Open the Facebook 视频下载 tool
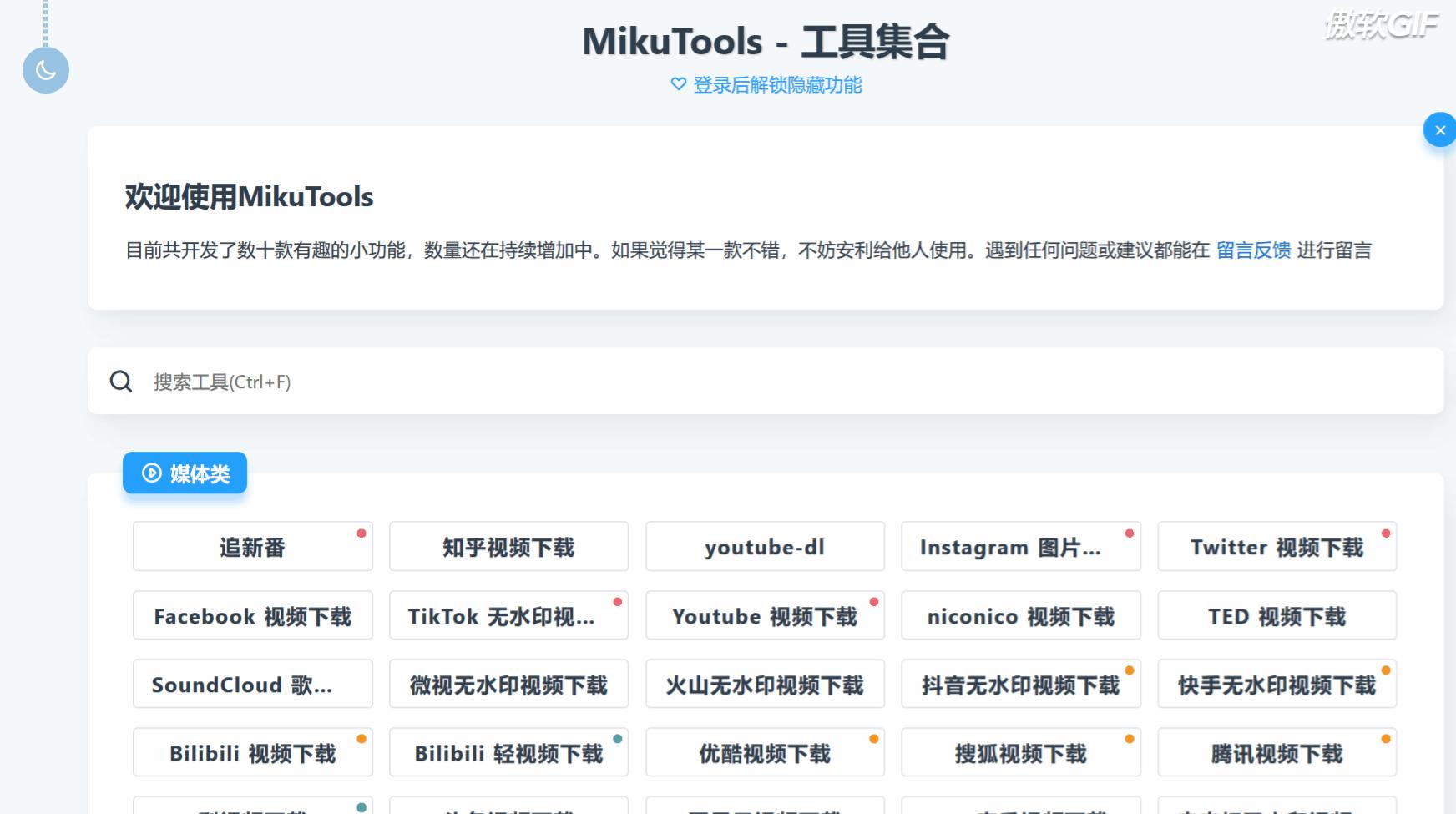Image resolution: width=1456 pixels, height=814 pixels. click(x=252, y=616)
